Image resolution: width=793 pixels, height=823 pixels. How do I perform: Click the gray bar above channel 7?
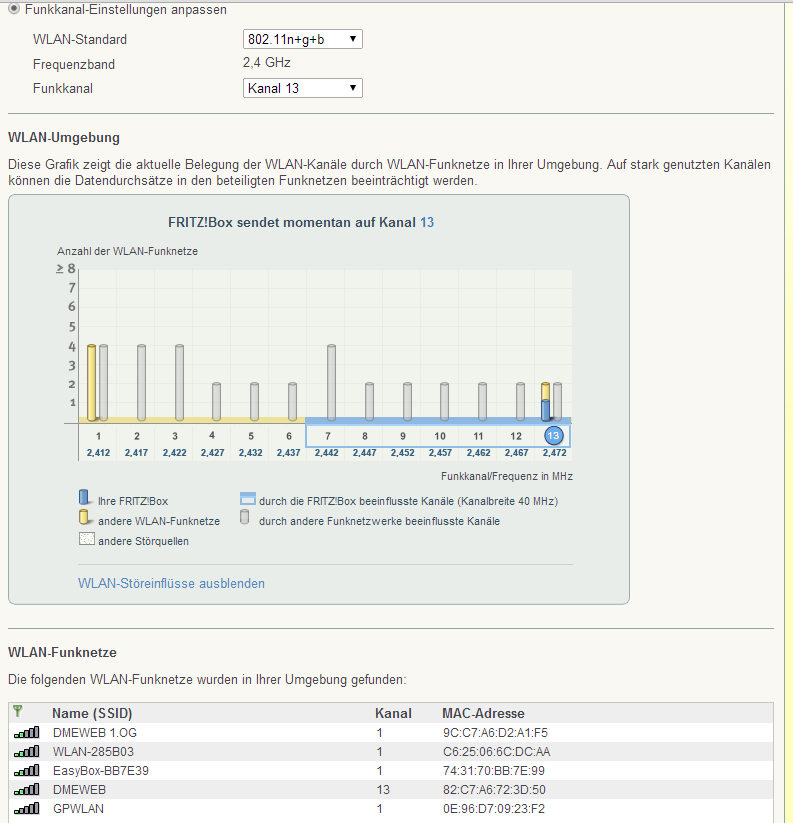click(x=331, y=382)
